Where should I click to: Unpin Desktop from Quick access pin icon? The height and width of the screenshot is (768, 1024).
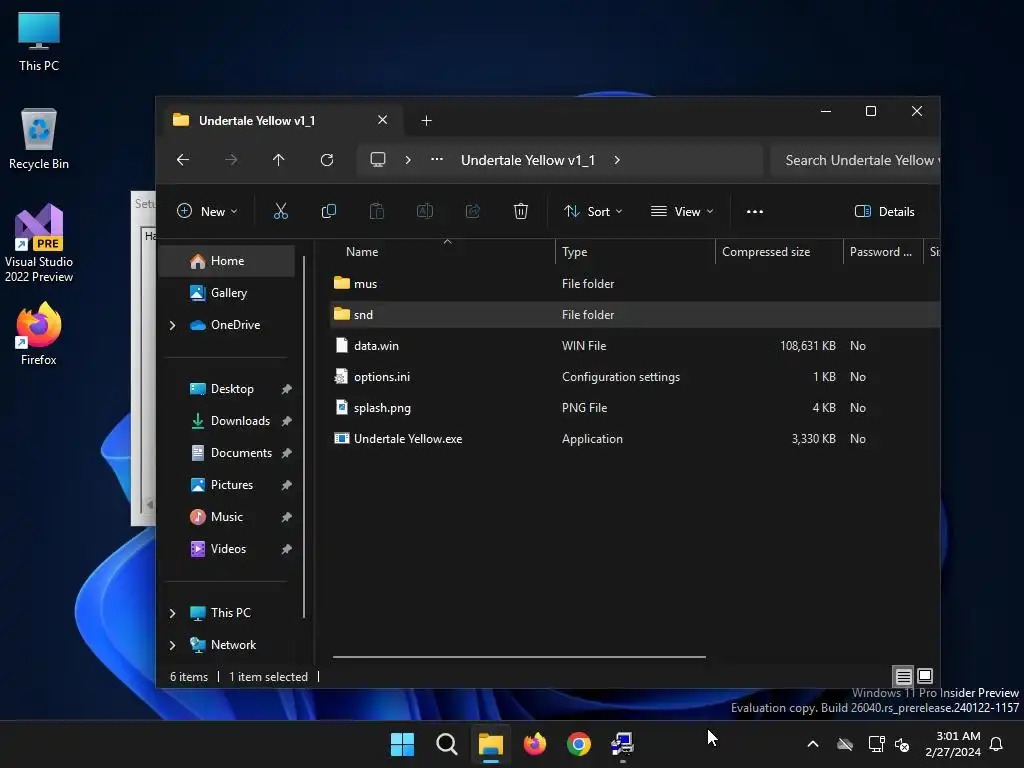click(x=287, y=389)
